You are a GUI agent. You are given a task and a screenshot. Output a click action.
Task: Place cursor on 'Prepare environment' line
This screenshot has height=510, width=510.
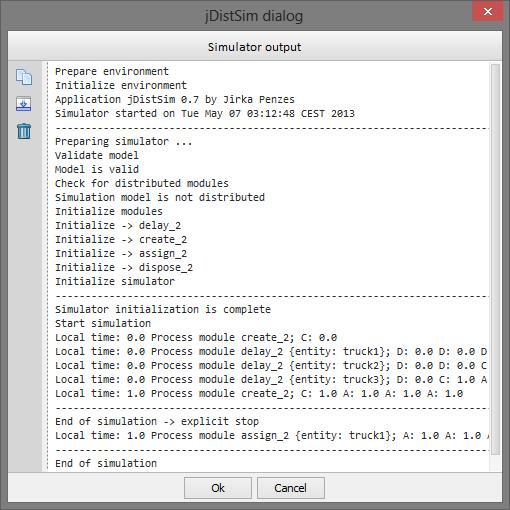(112, 71)
